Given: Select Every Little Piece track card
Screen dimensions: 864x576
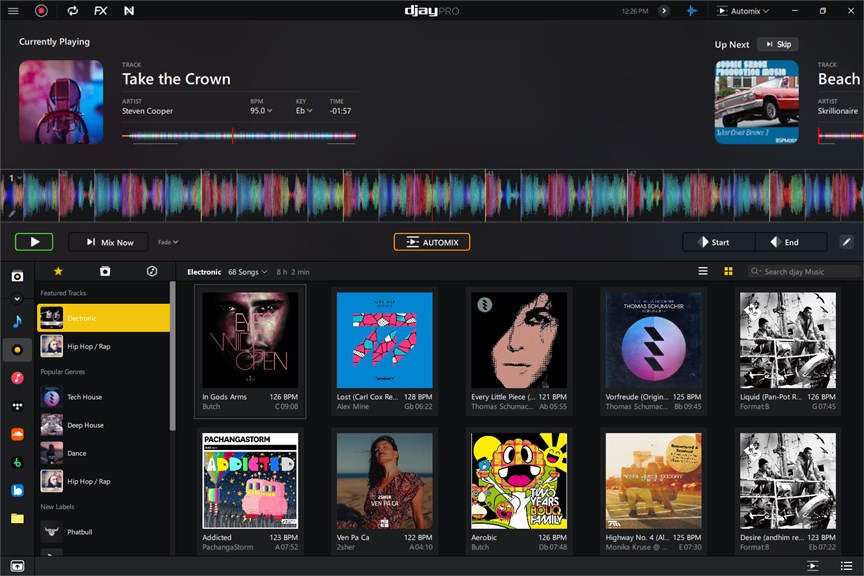Looking at the screenshot, I should [x=519, y=352].
